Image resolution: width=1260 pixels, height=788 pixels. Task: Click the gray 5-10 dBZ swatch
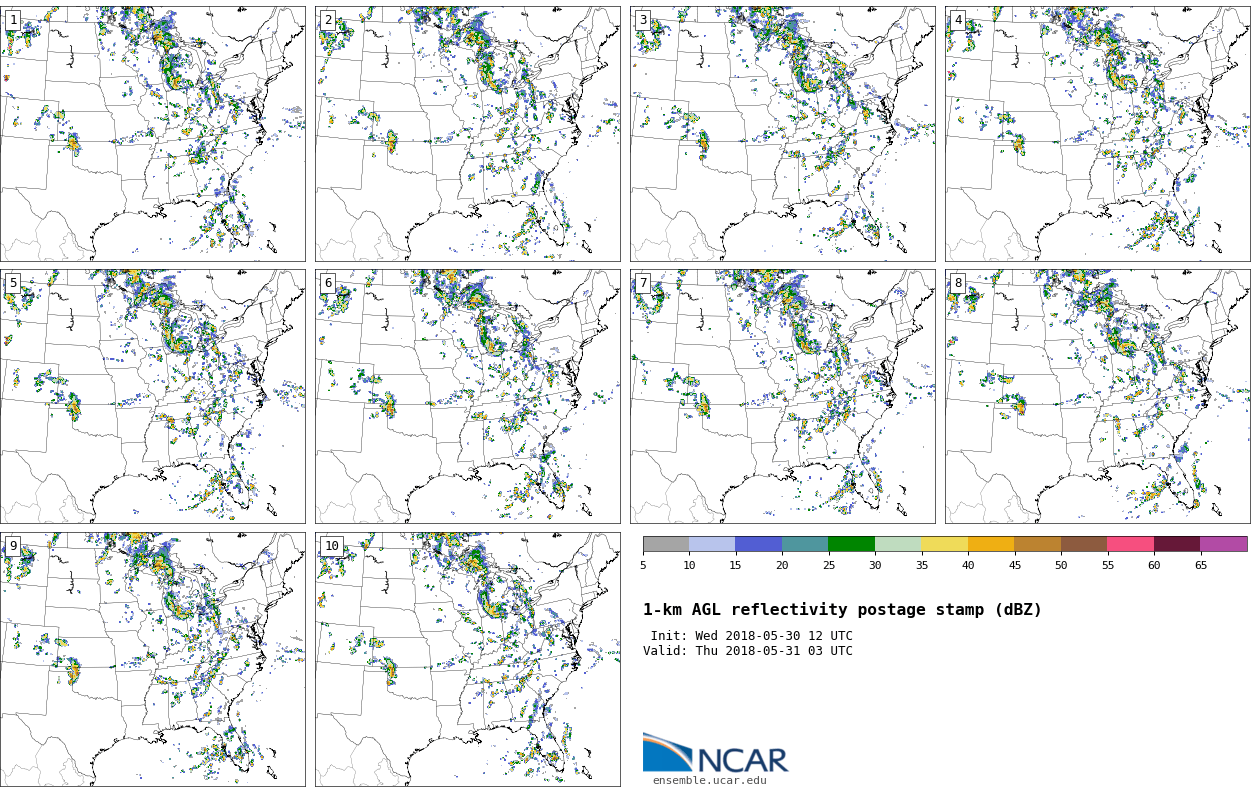click(x=666, y=544)
